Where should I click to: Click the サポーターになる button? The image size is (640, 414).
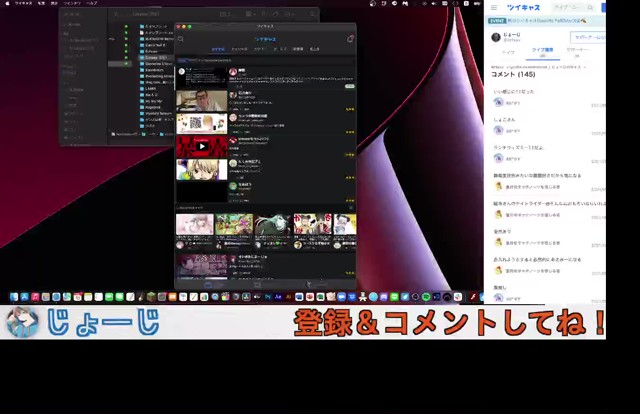[x=588, y=37]
